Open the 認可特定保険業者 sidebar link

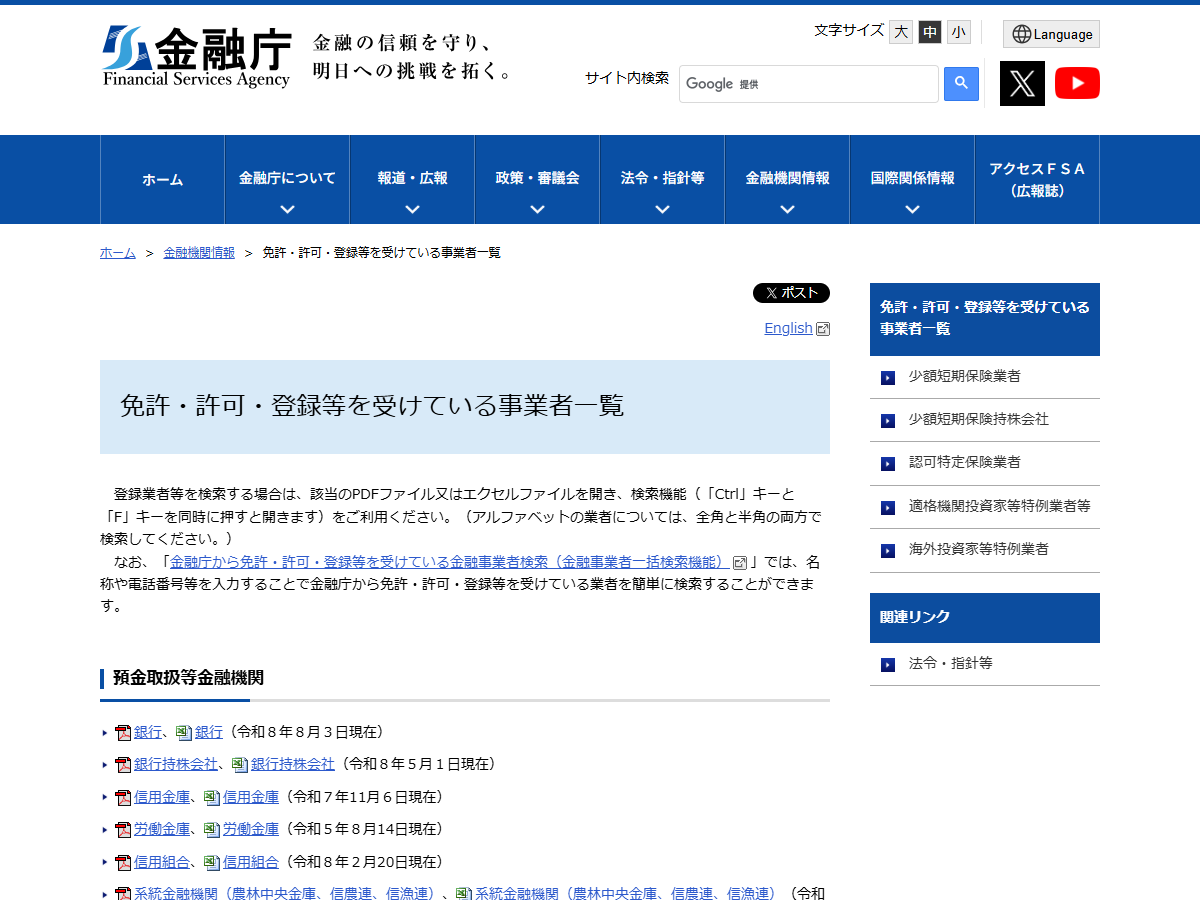[x=964, y=463]
